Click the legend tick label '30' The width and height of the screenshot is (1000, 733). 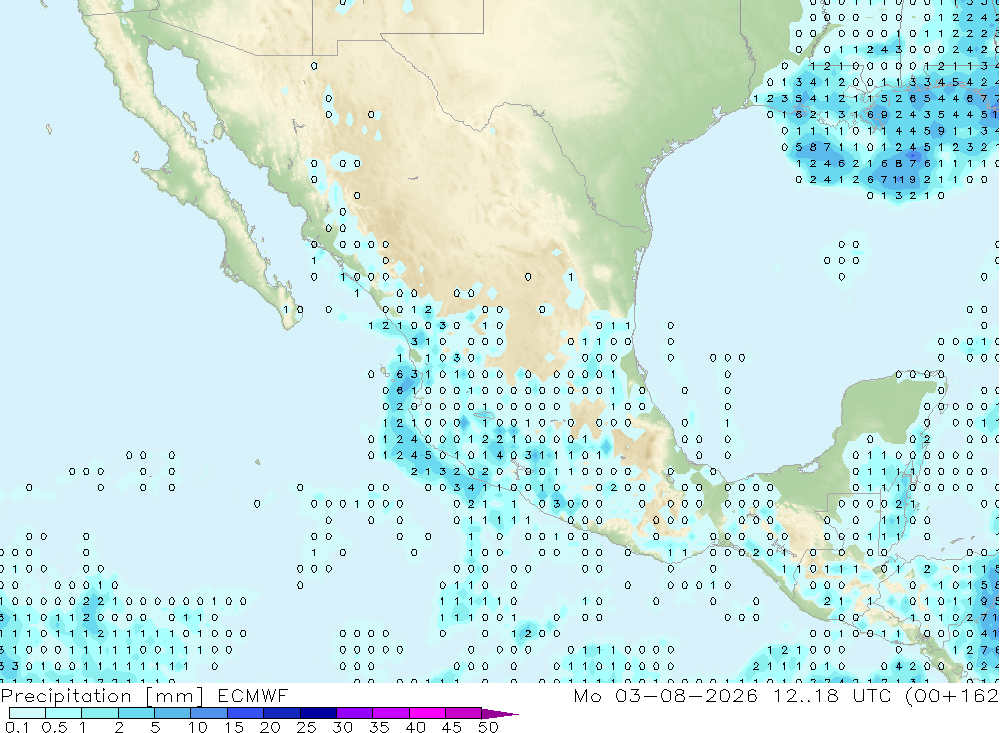[342, 727]
